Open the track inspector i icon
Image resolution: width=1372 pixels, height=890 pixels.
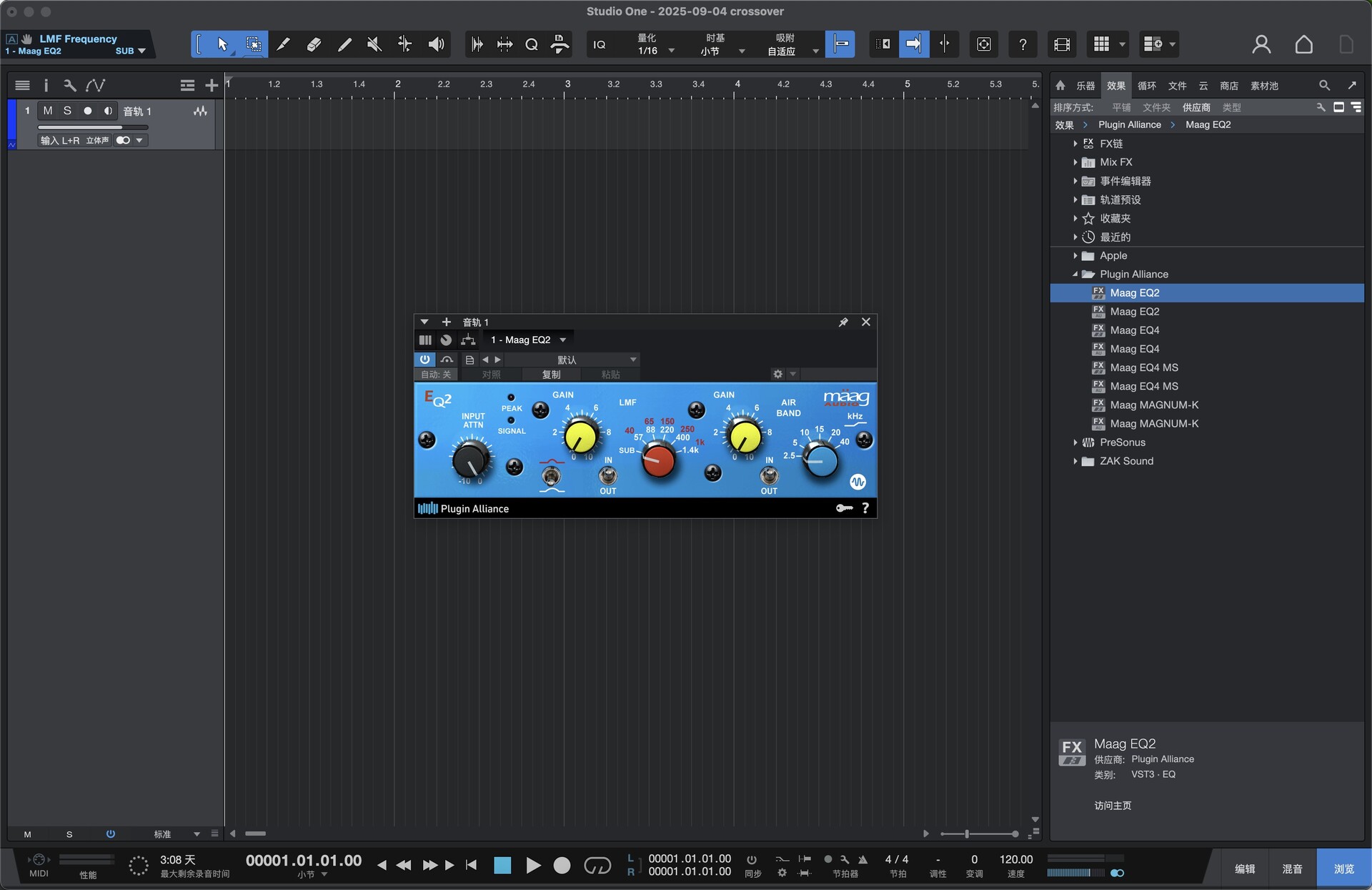[46, 86]
